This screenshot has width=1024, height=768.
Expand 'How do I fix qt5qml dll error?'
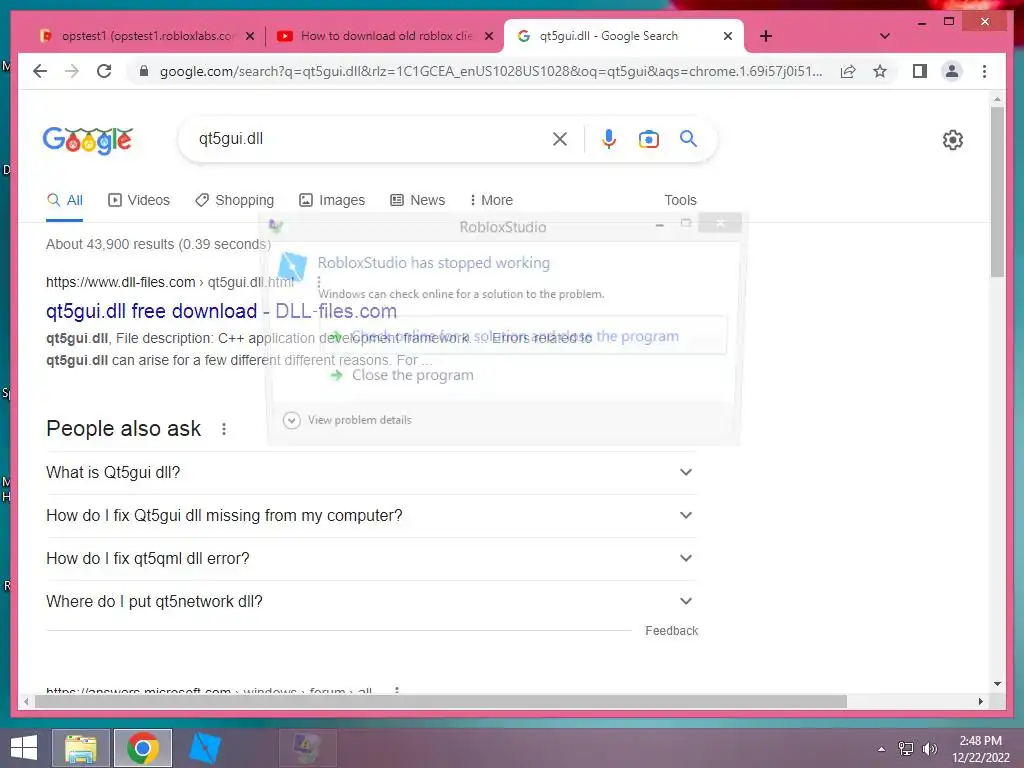point(370,558)
